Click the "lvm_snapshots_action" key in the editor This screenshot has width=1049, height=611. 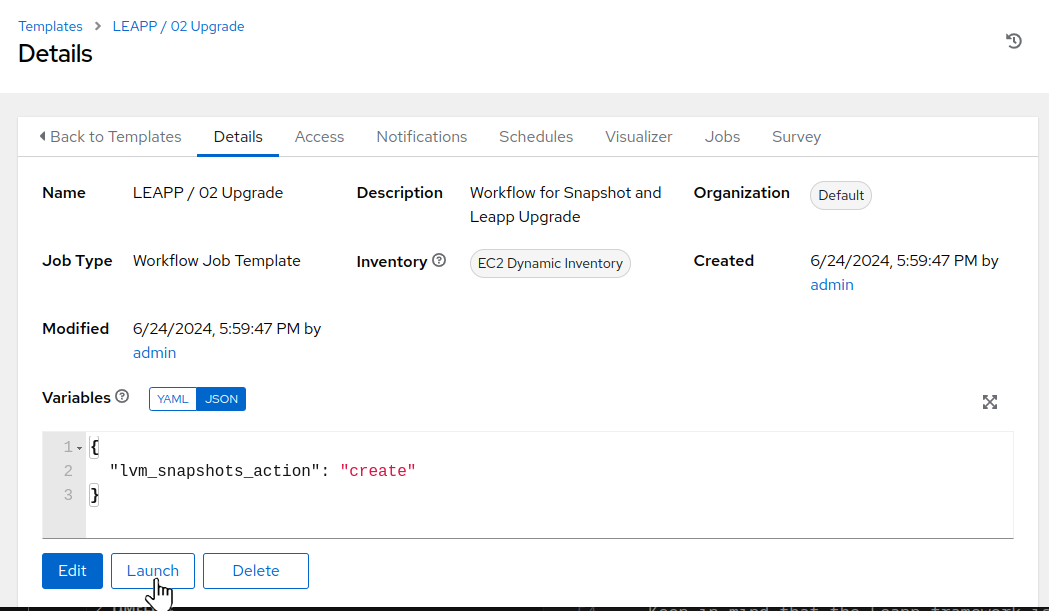click(x=215, y=471)
